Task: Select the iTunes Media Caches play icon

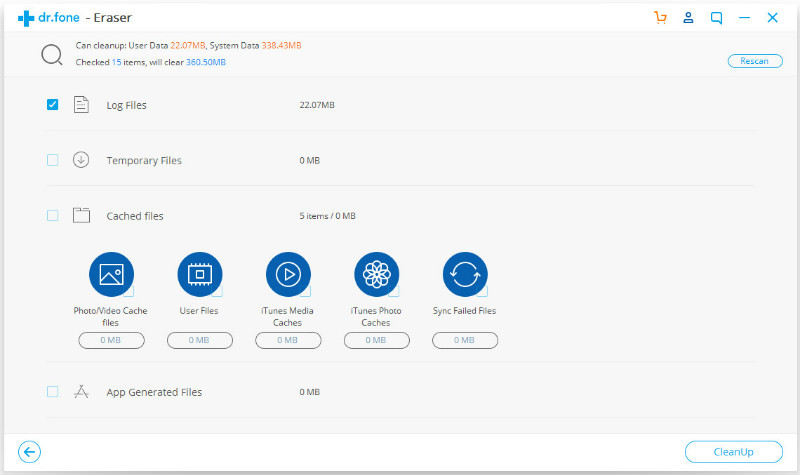Action: pyautogui.click(x=288, y=274)
